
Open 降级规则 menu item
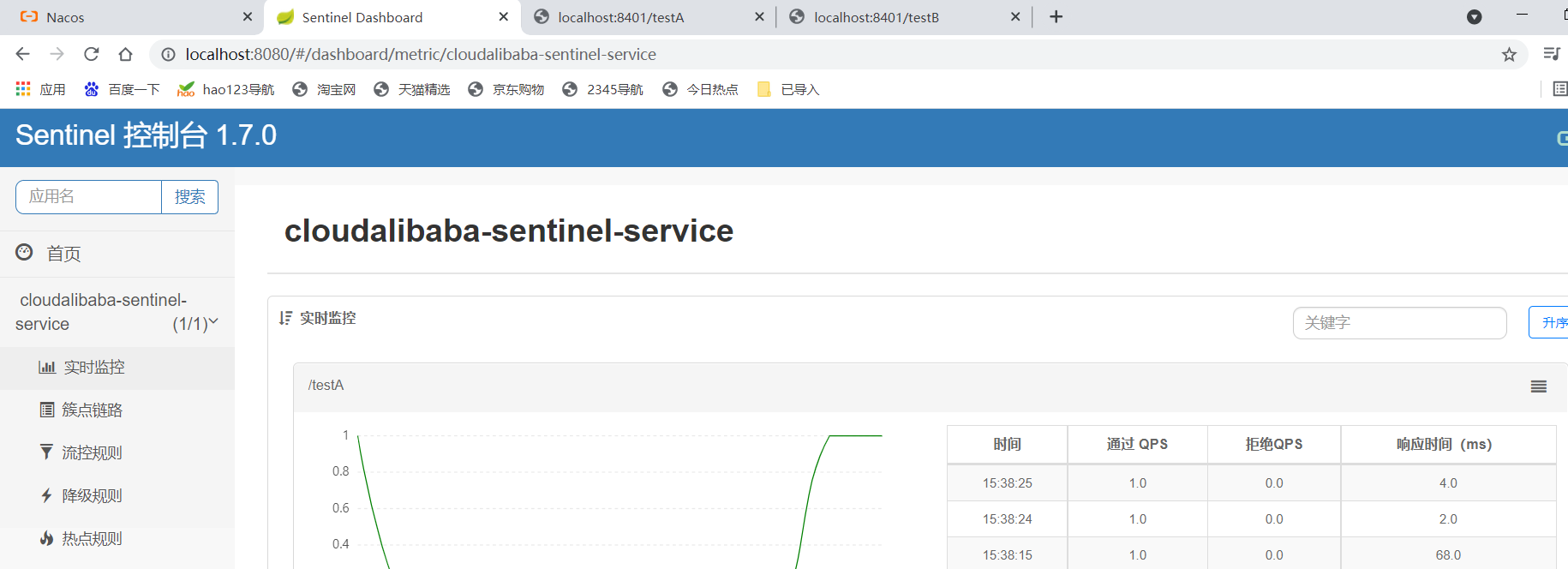117,496
